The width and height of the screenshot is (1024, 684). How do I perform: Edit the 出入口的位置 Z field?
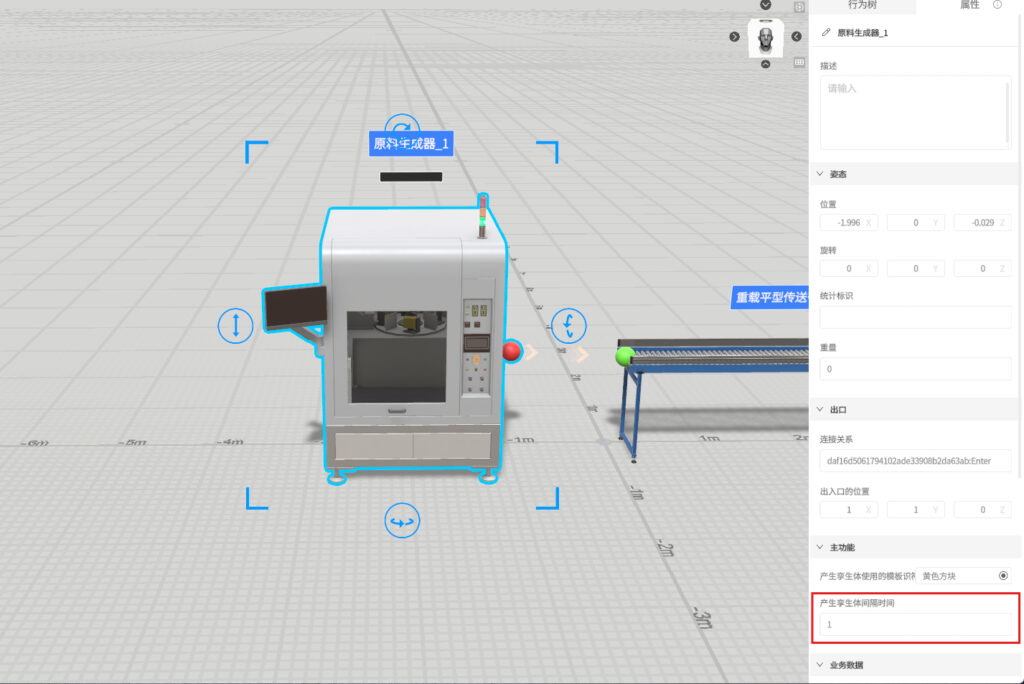click(982, 510)
